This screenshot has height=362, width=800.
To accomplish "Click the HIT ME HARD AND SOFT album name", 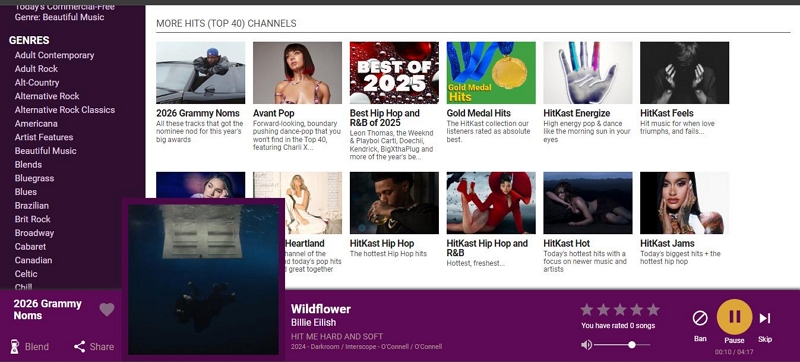I will pos(337,337).
